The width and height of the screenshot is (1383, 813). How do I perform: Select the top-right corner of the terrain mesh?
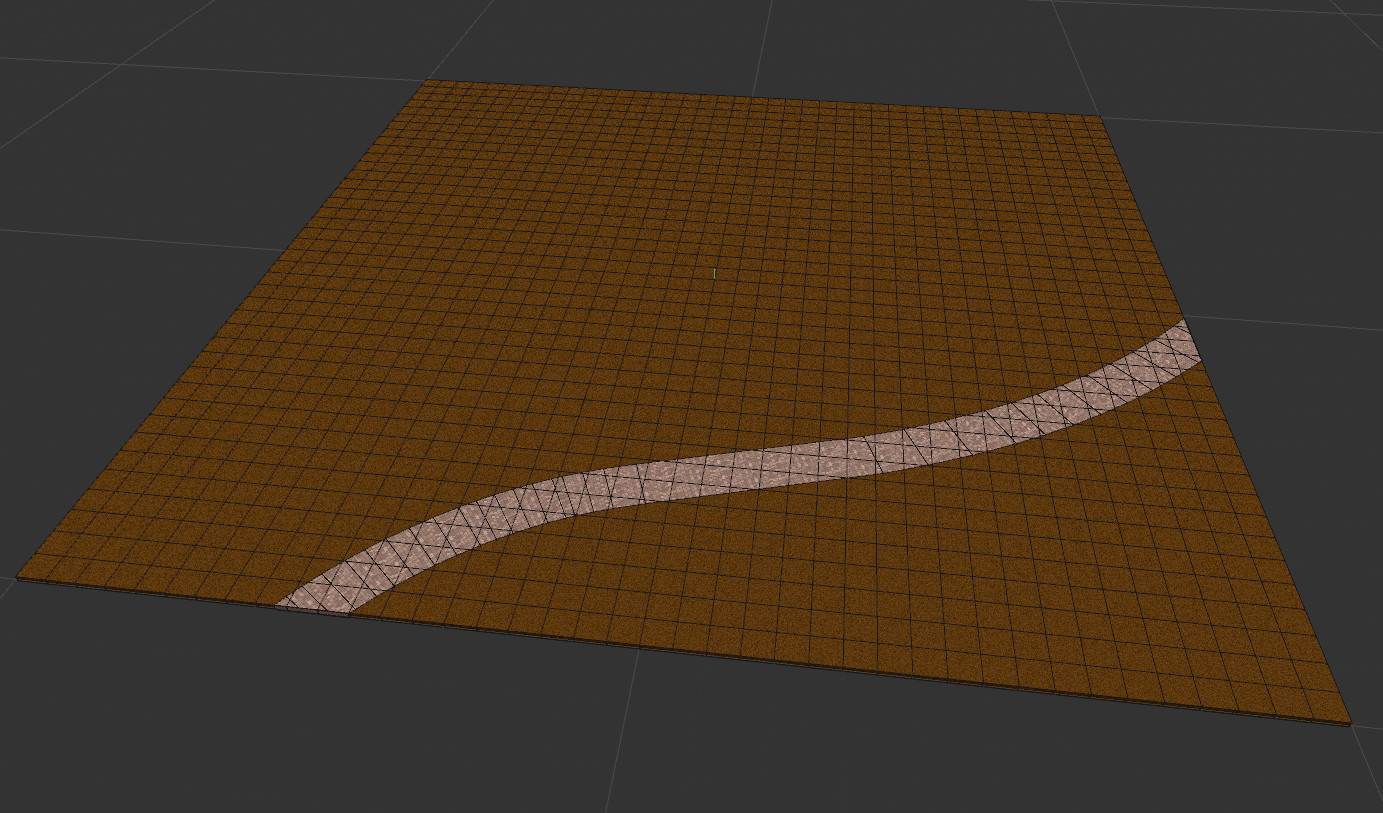(1102, 117)
